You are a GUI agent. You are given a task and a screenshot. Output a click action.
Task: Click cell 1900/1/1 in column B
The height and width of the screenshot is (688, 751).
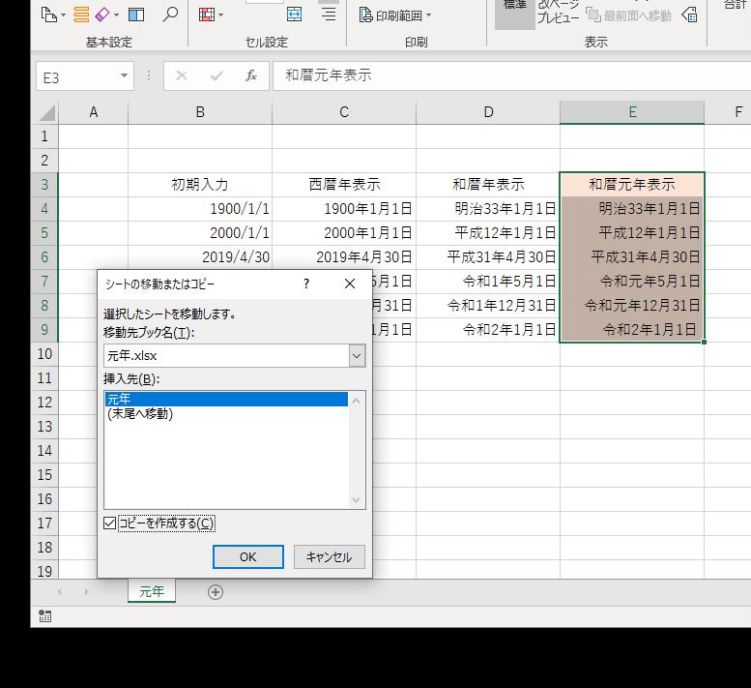coord(200,209)
